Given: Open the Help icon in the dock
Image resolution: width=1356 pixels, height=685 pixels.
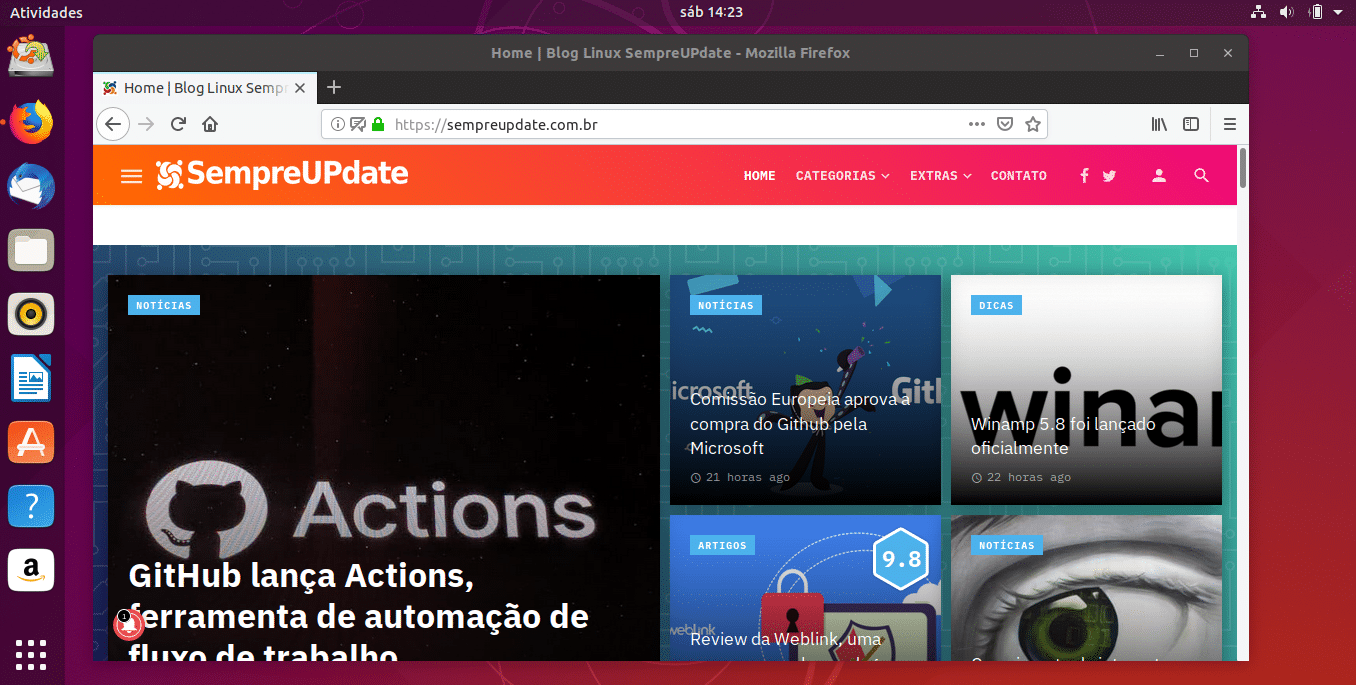Looking at the screenshot, I should pyautogui.click(x=31, y=506).
